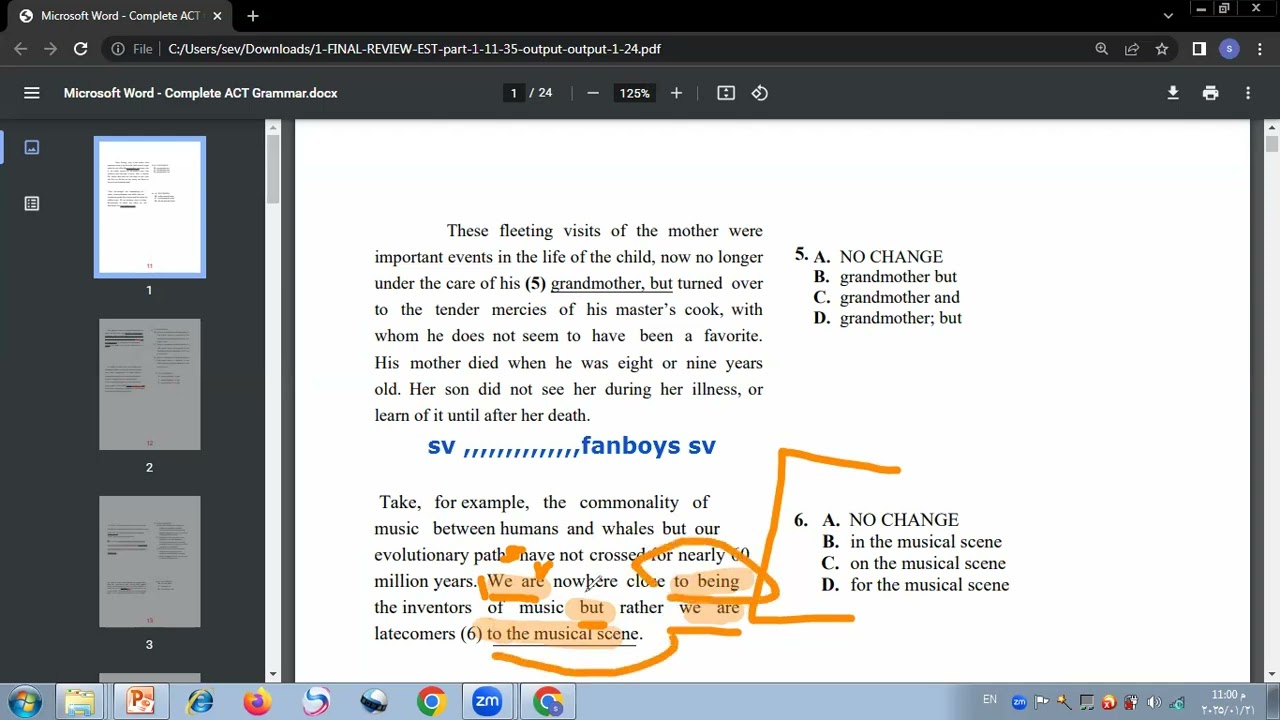Click answer text 'grandmother and'
Viewport: 1280px width, 720px height.
click(900, 297)
